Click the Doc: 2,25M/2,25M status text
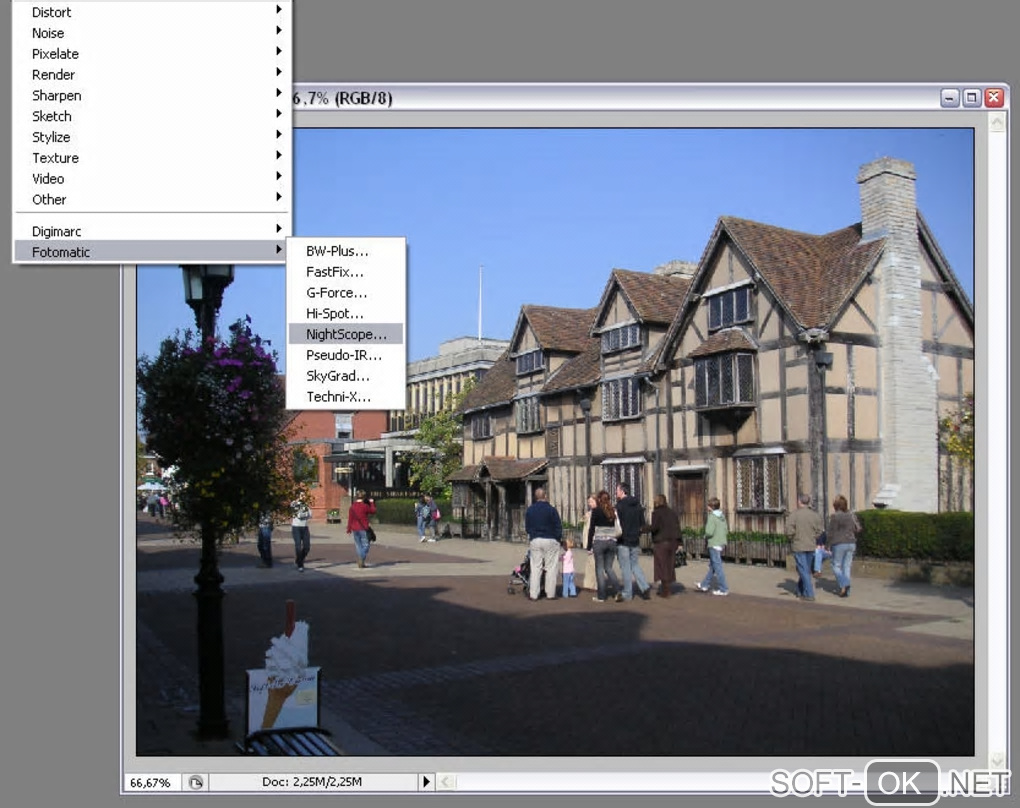The width and height of the screenshot is (1020, 808). (312, 781)
